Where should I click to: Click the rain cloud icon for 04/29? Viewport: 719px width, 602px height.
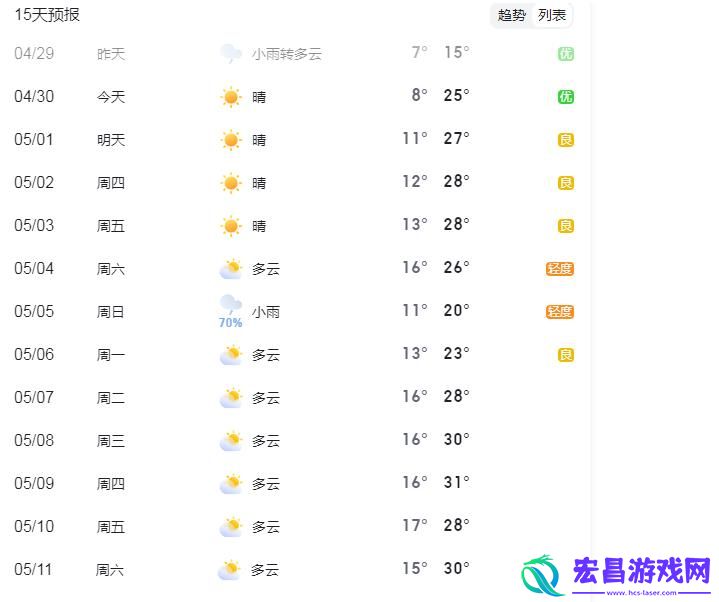(x=231, y=54)
